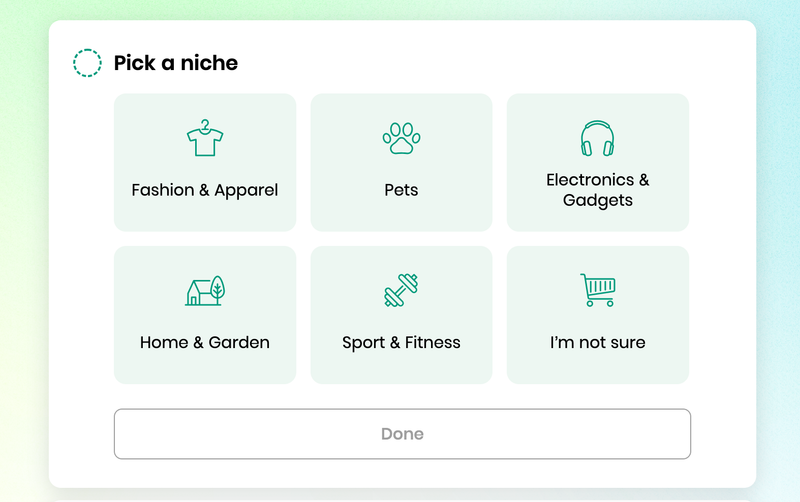
Task: Click the headphones icon
Action: pyautogui.click(x=597, y=138)
